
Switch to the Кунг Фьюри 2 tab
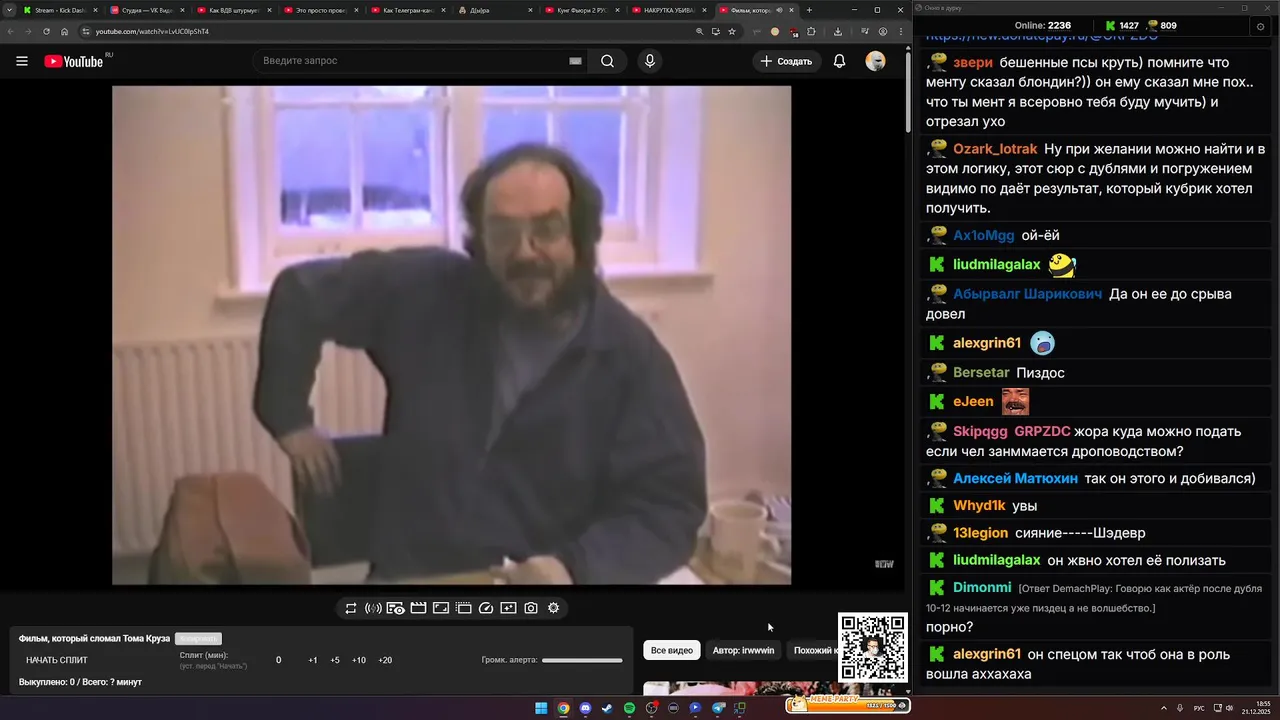click(x=581, y=10)
